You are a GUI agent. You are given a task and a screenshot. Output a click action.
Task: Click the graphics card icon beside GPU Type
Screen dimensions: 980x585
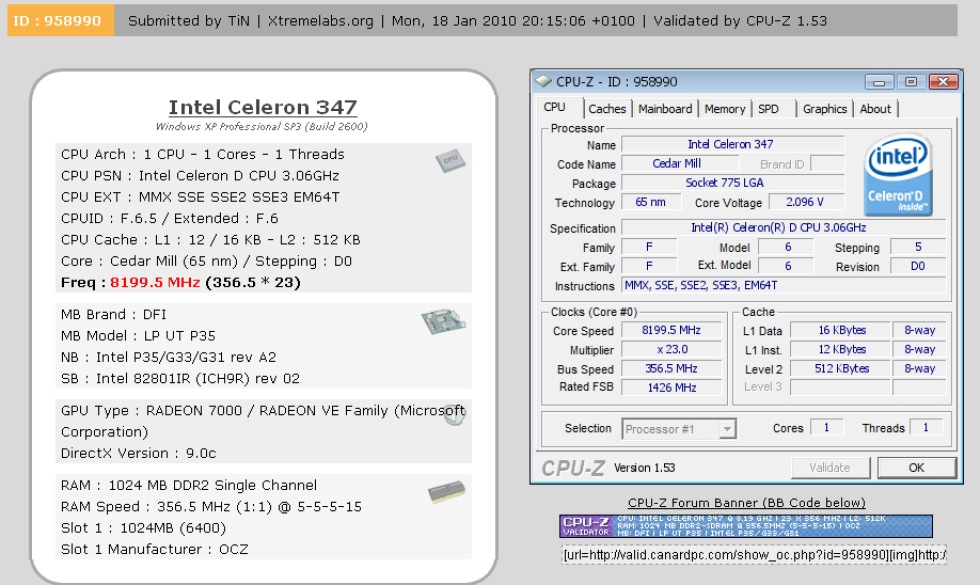(454, 414)
